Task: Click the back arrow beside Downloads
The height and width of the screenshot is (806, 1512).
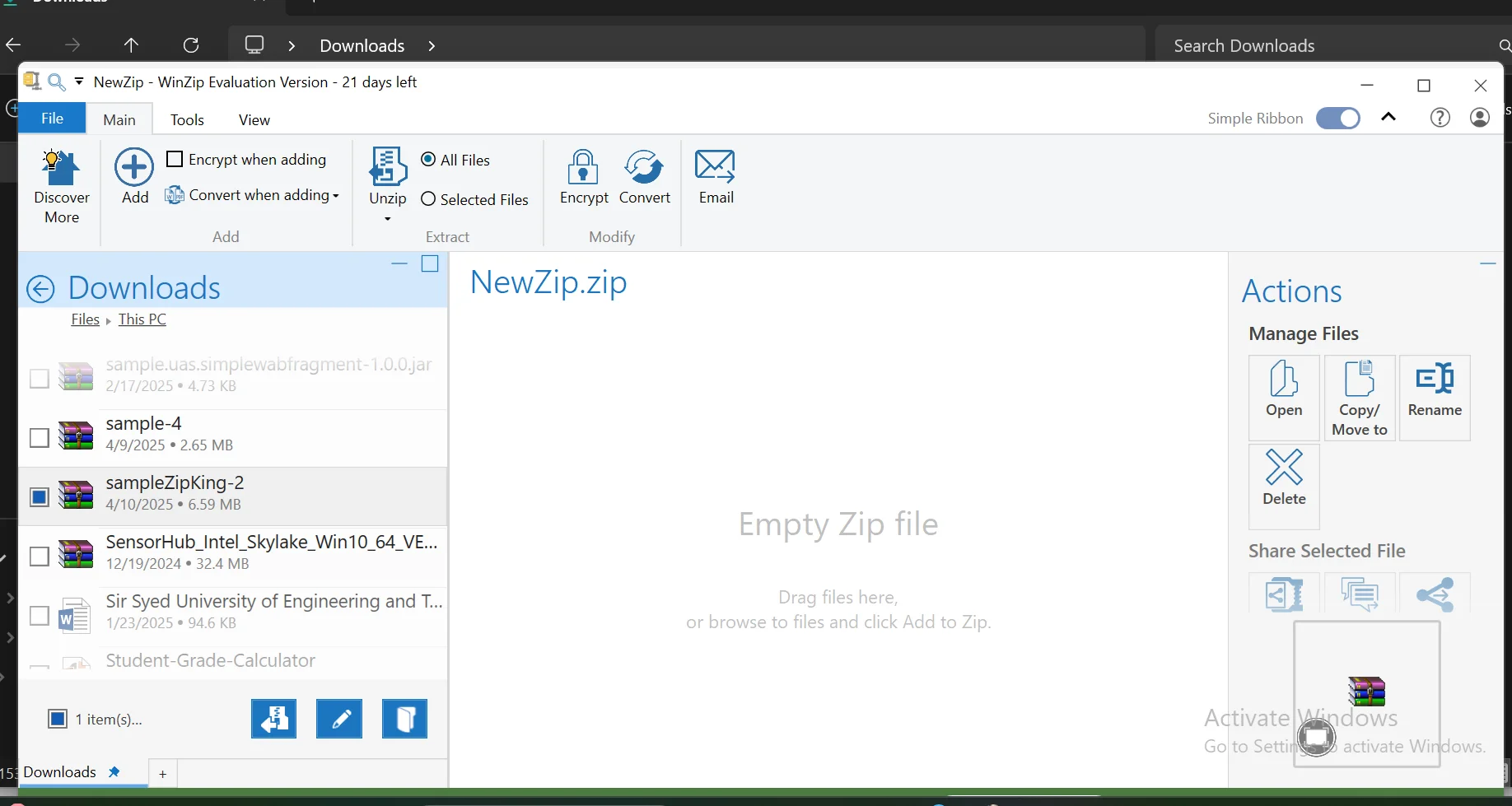Action: (x=40, y=289)
